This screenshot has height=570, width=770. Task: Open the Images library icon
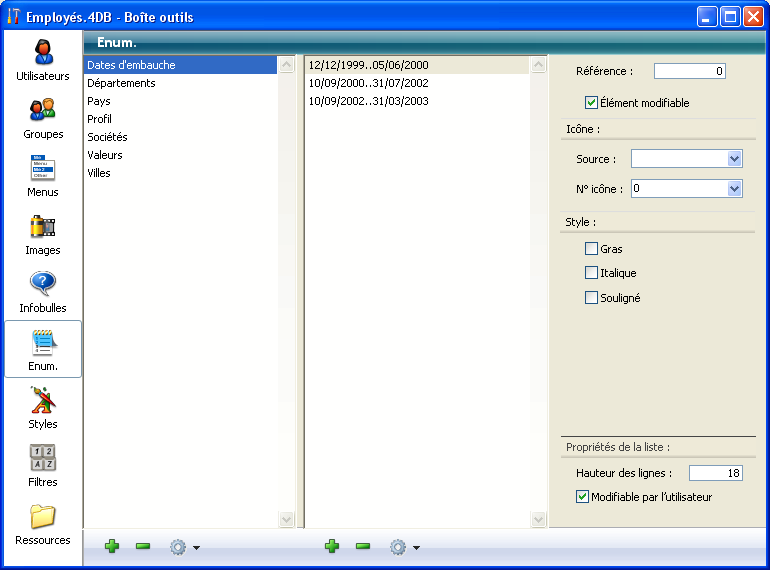43,233
